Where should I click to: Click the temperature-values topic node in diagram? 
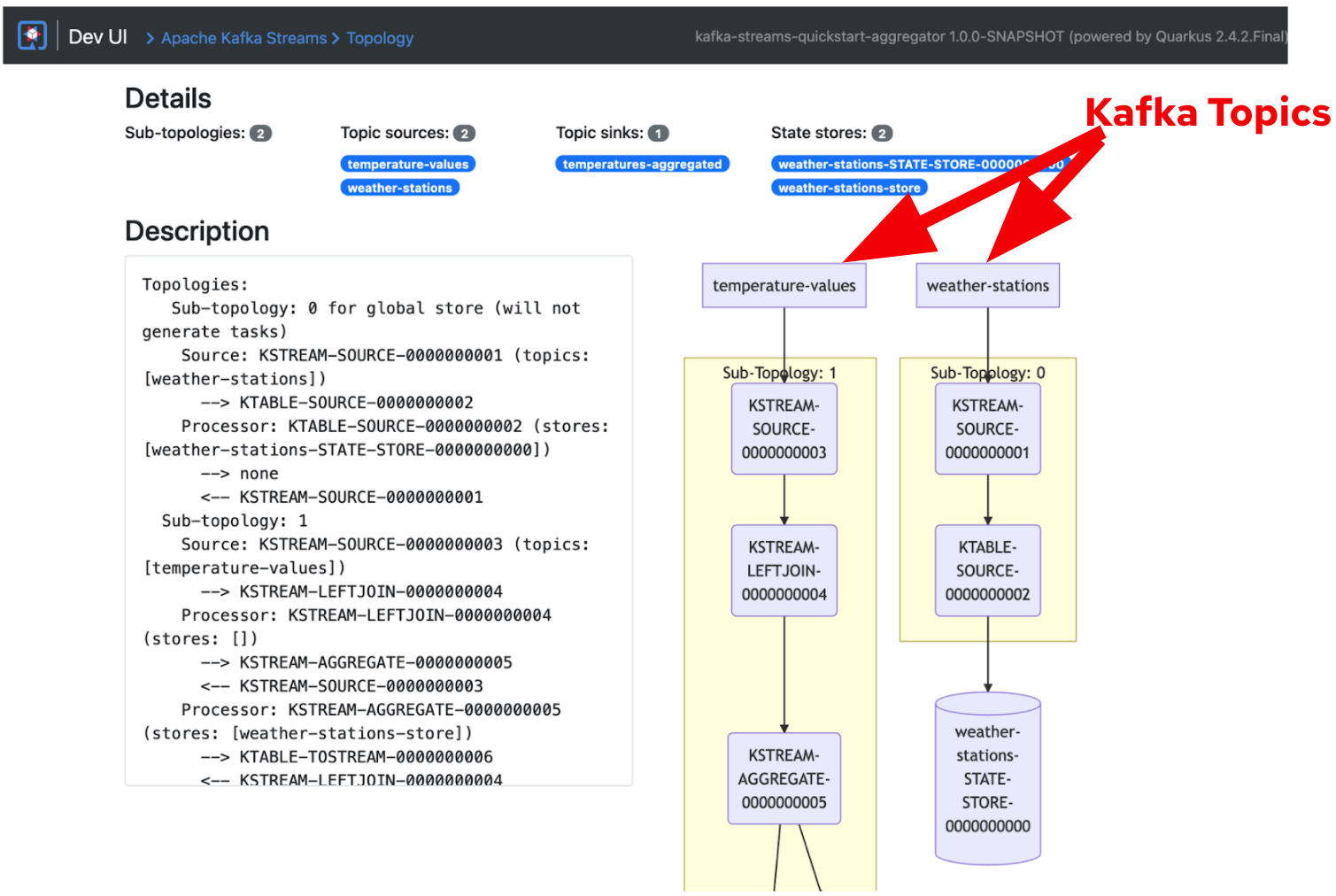[784, 286]
